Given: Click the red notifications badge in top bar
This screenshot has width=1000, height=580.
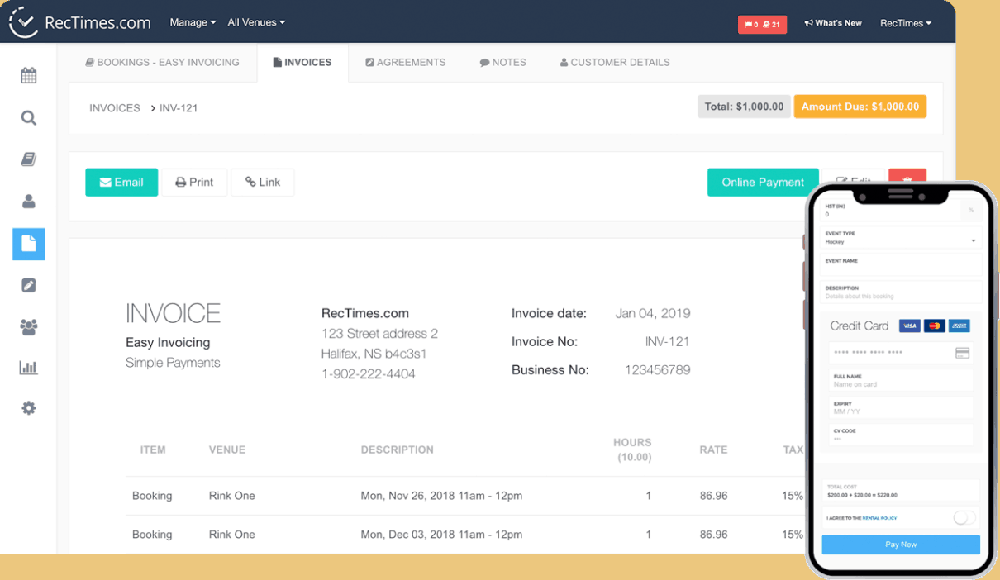Looking at the screenshot, I should click(x=762, y=24).
